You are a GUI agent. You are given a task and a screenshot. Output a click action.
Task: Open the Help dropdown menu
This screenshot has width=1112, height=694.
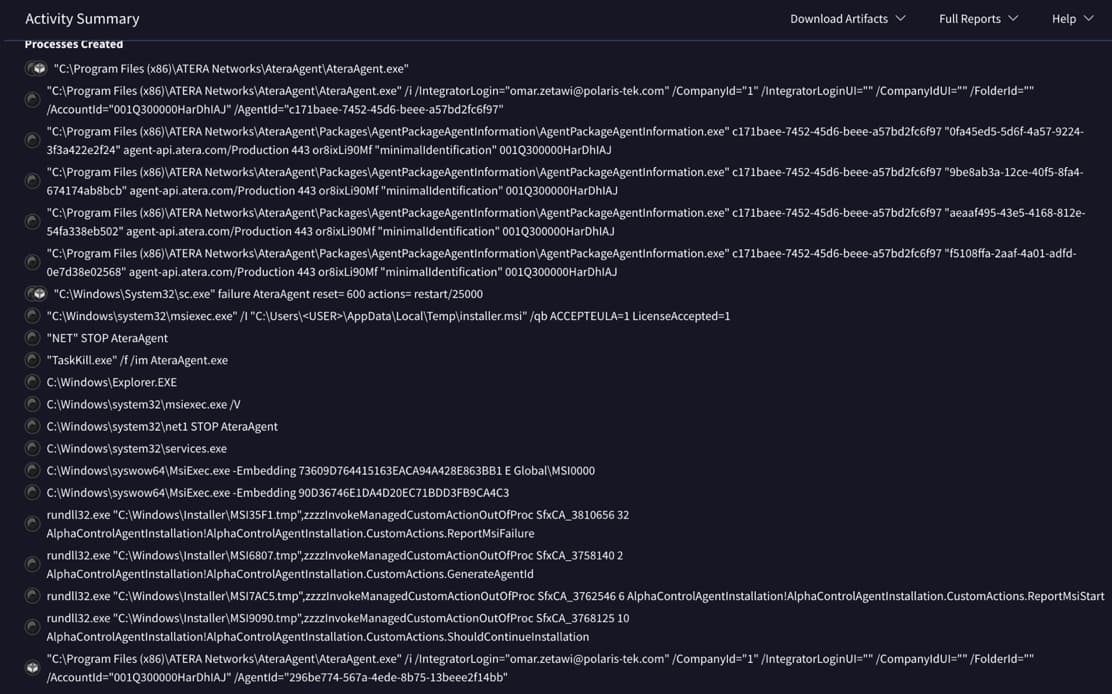[x=1072, y=19]
